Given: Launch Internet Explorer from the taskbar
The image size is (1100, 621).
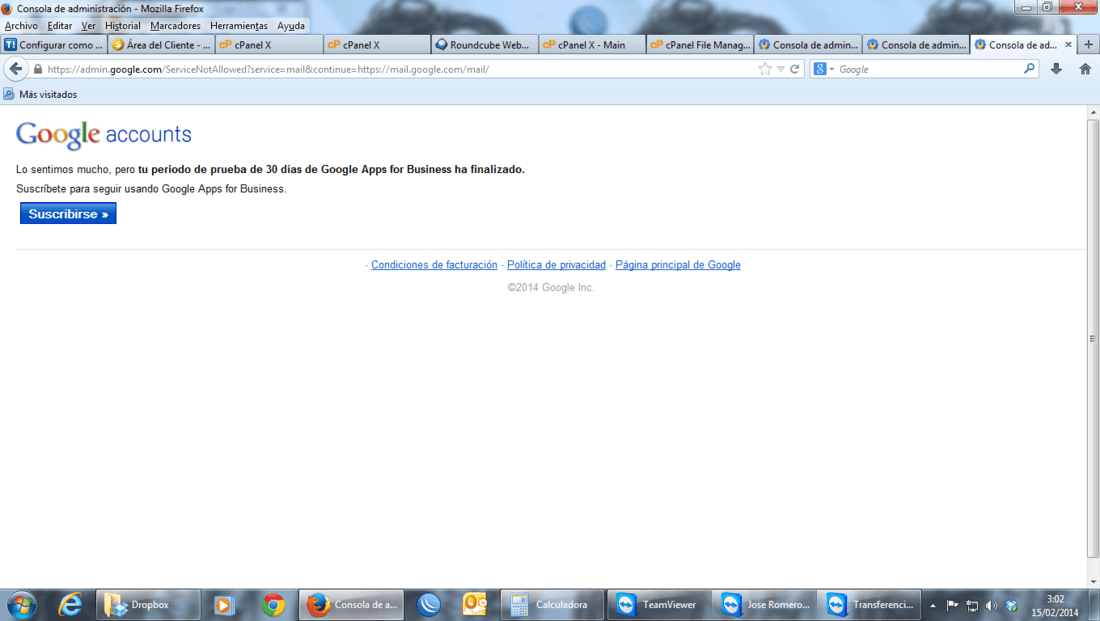Looking at the screenshot, I should click(69, 605).
